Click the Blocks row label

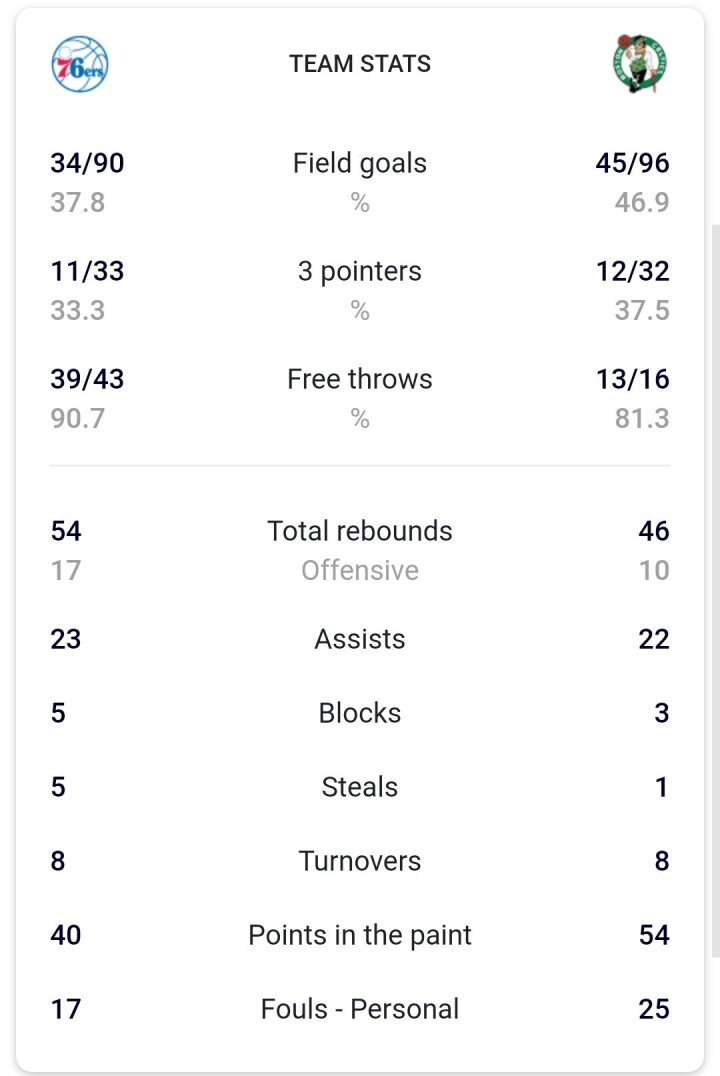pyautogui.click(x=360, y=713)
